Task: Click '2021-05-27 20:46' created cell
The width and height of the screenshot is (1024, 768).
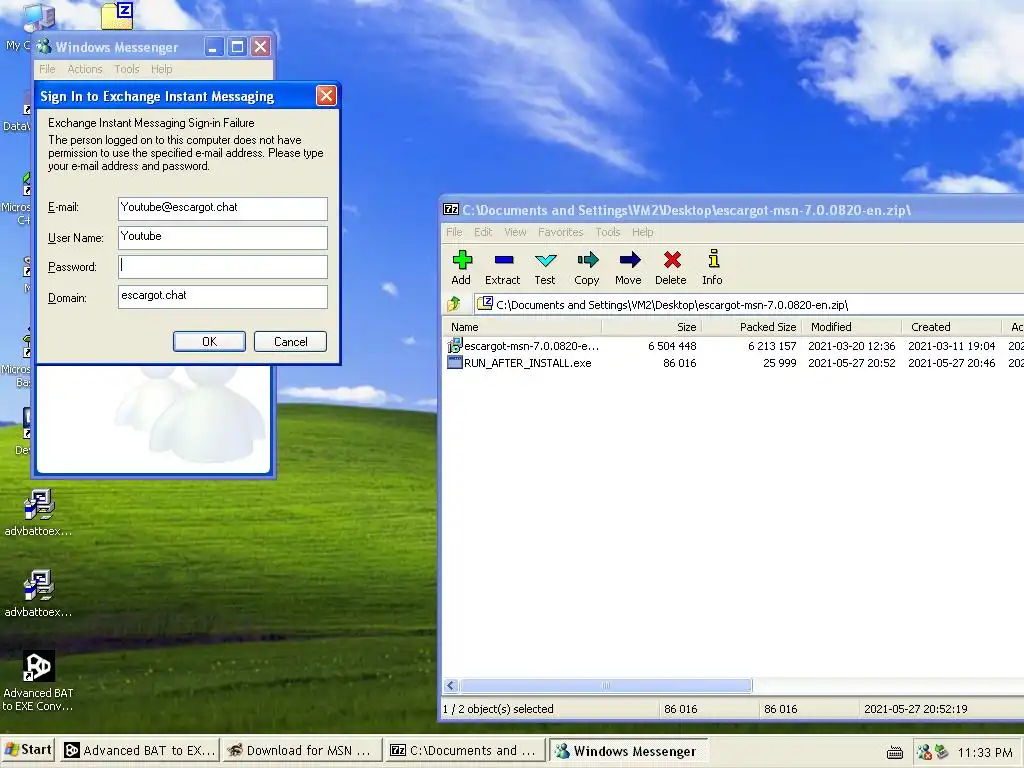Action: pos(952,363)
